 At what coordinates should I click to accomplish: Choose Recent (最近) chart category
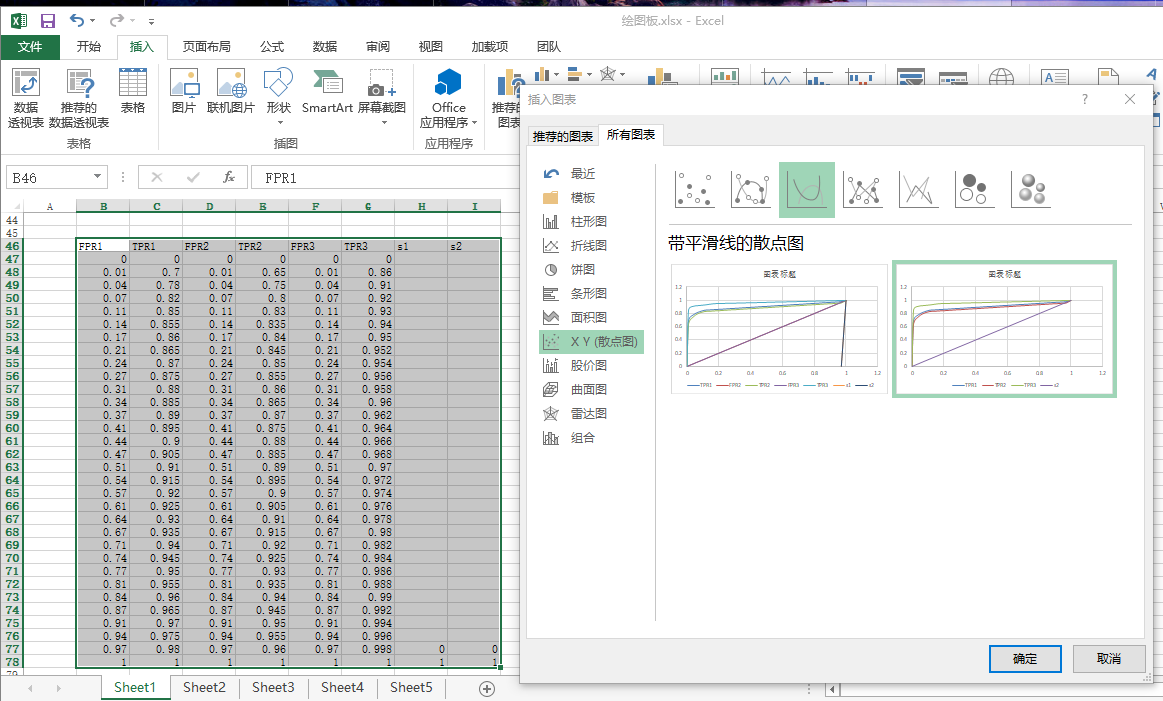tap(590, 174)
